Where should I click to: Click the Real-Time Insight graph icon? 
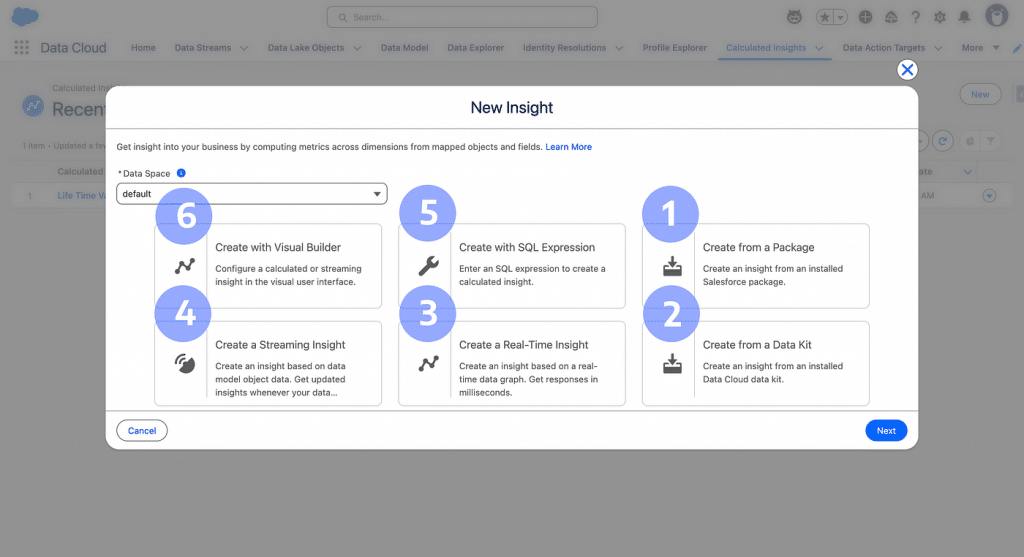[x=428, y=363]
